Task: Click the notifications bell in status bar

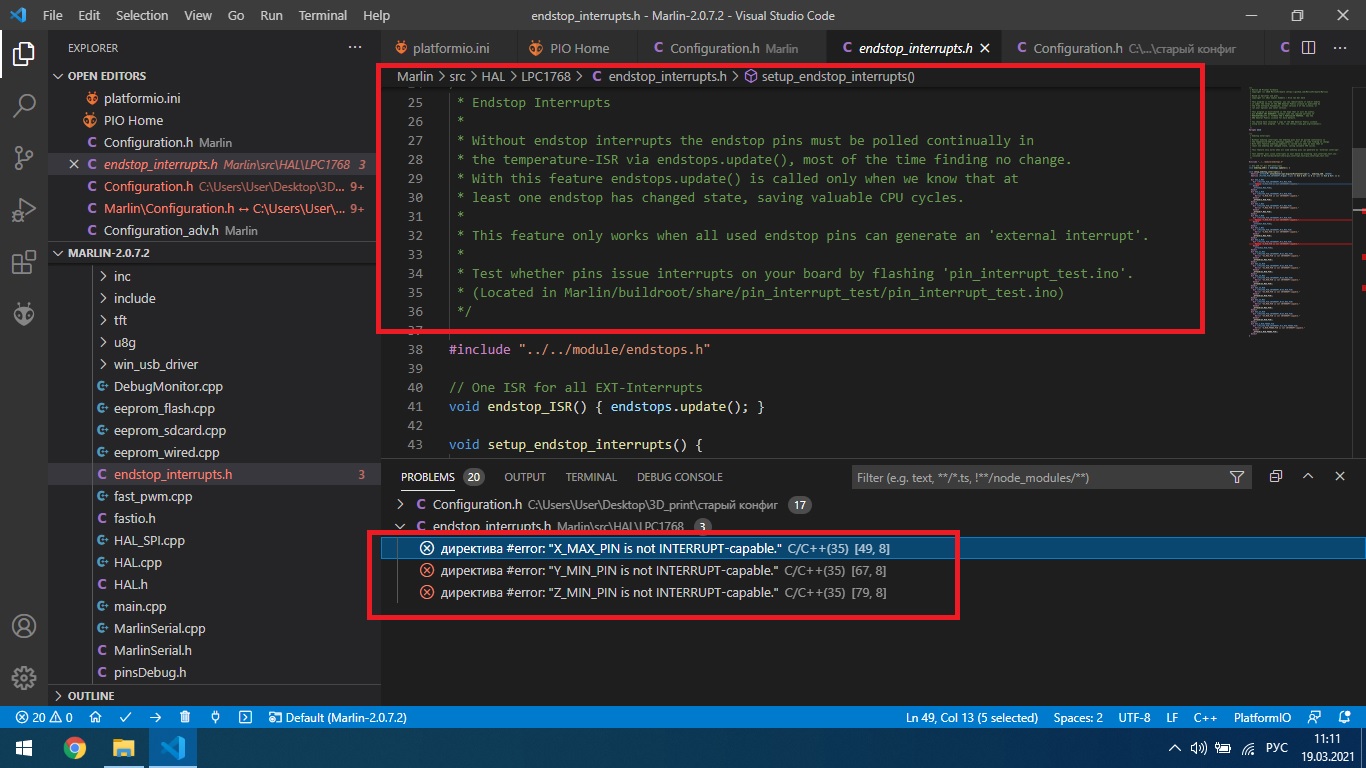Action: [x=1345, y=717]
